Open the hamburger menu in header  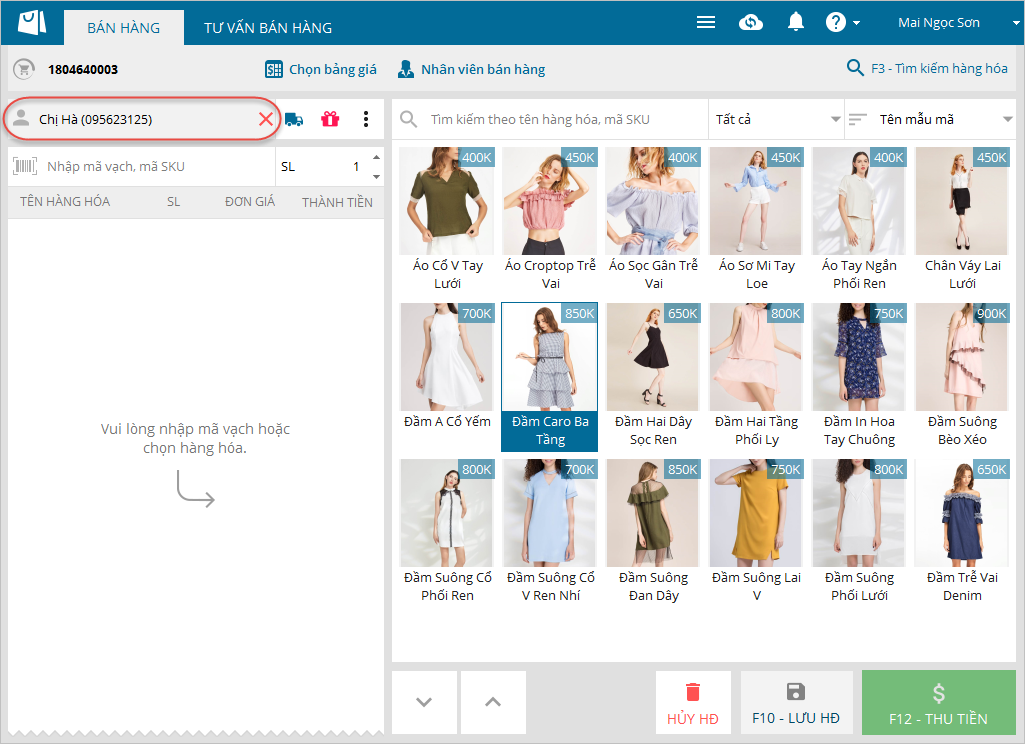(x=706, y=22)
